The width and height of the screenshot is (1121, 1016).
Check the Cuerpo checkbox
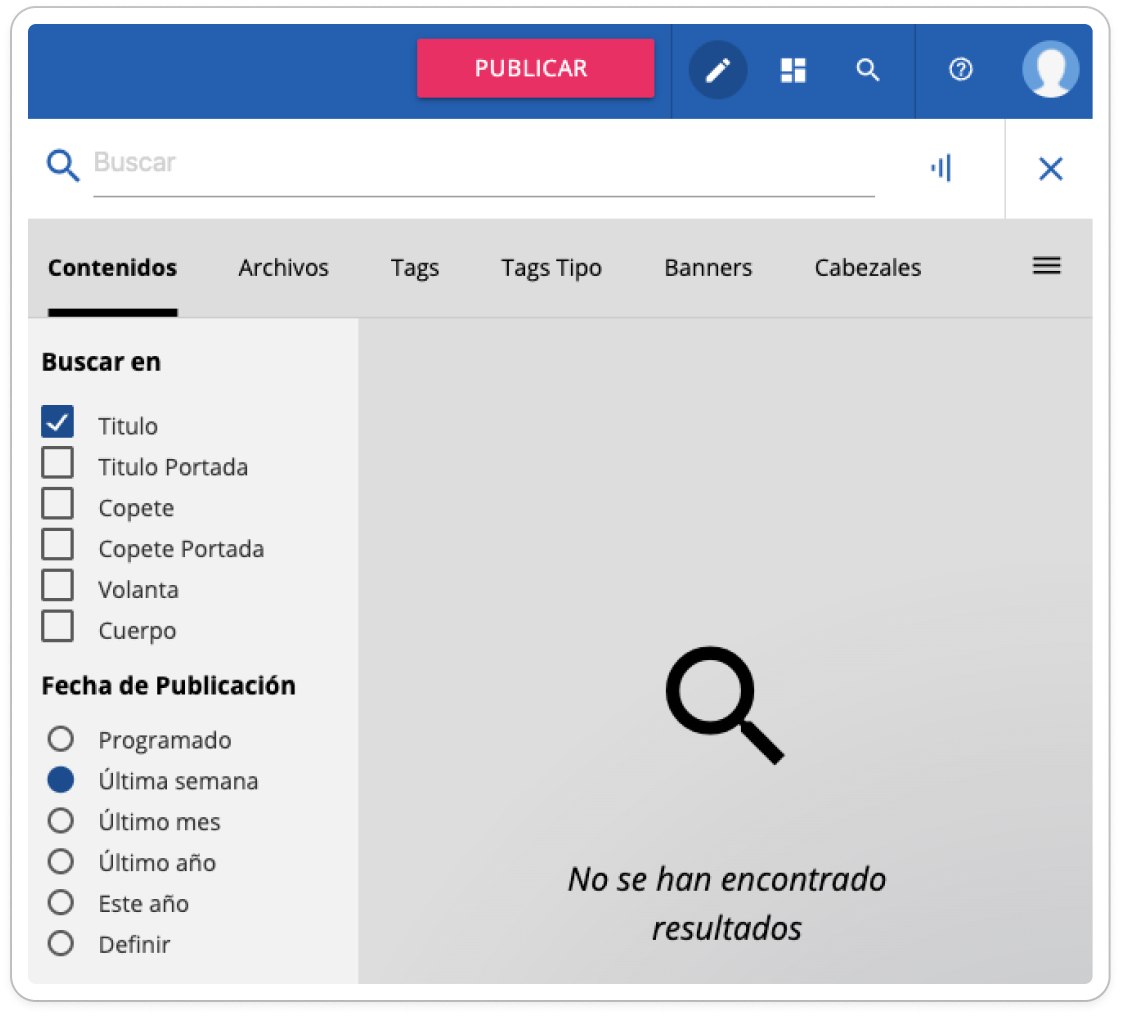tap(58, 628)
